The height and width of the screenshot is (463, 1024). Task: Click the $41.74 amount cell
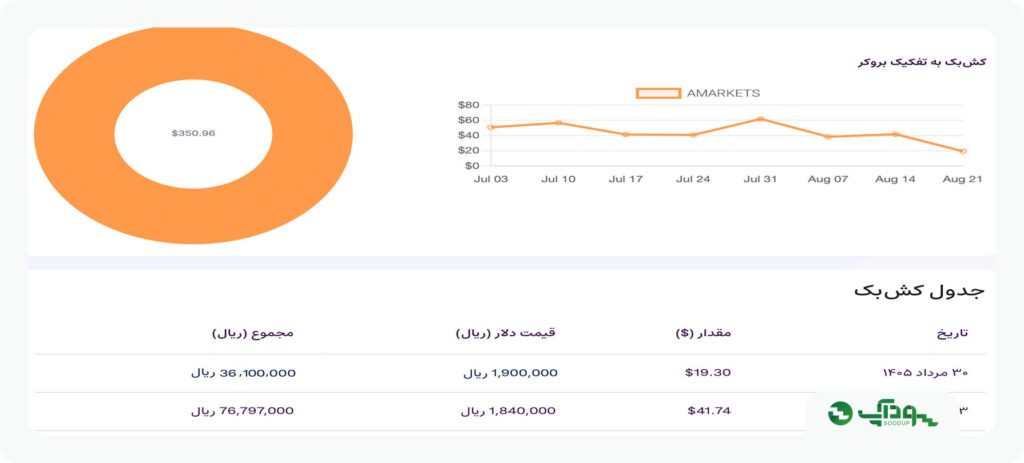(x=709, y=411)
